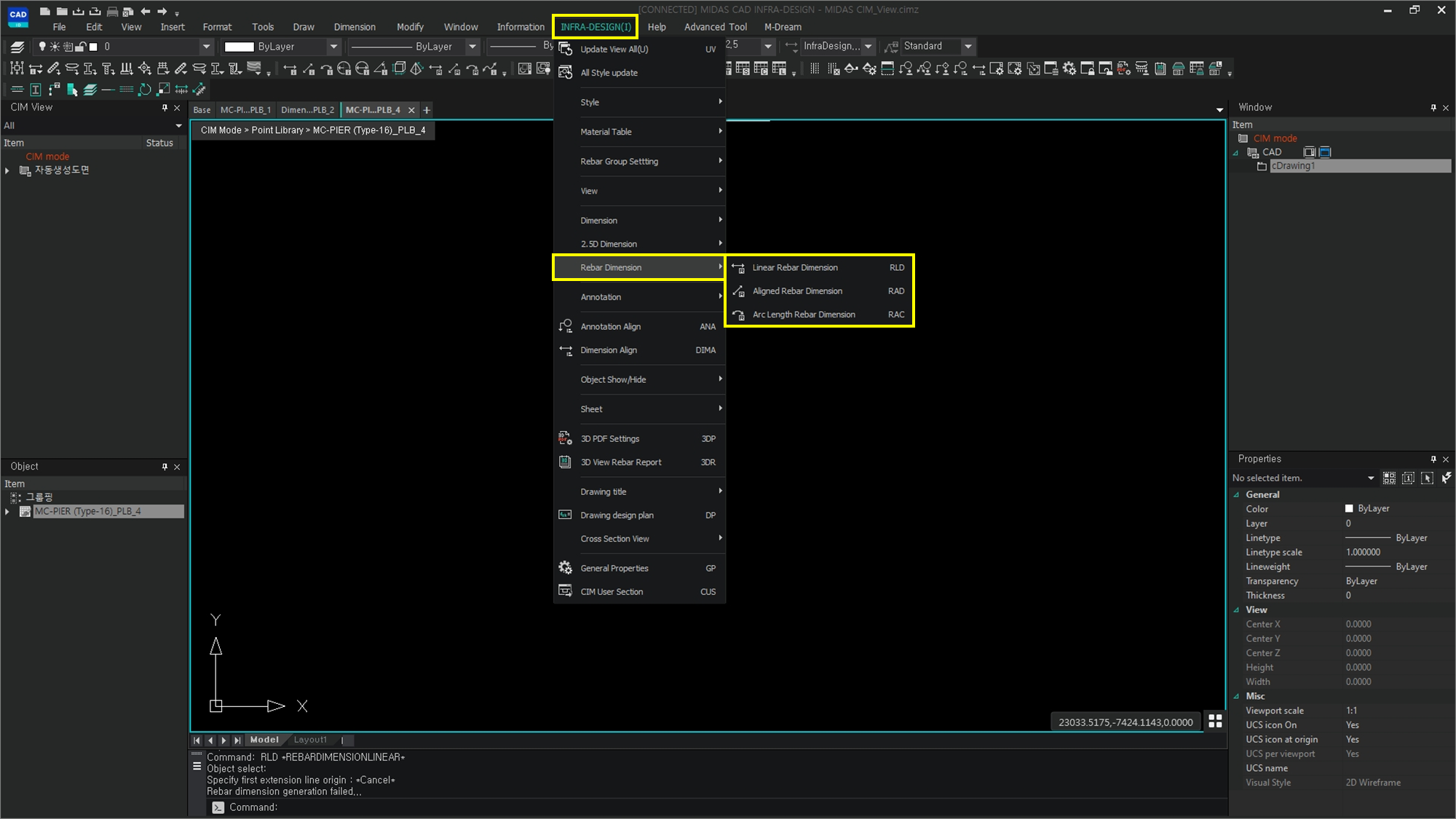Click the white color swatch in ByLayer combo
Screen dimensions: 1456x819
(239, 47)
